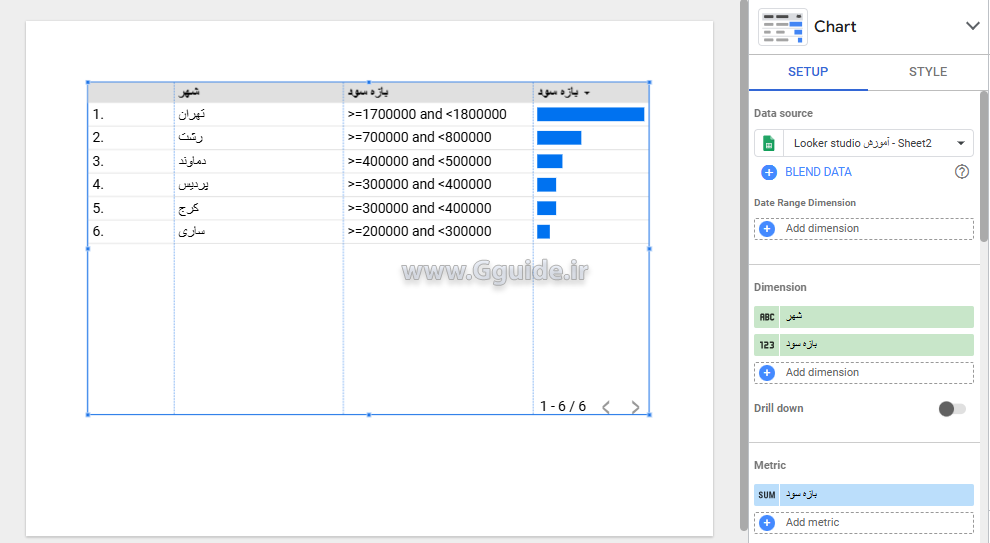Screen dimensions: 990x543
Task: Click the SUM aggregation icon on metric
Action: (x=767, y=495)
